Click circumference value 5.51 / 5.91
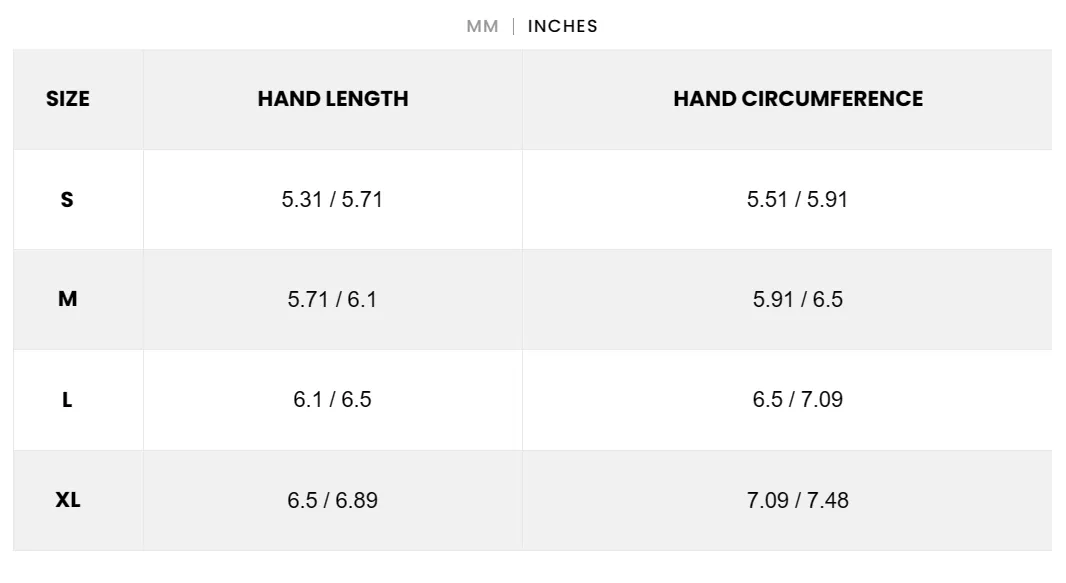1066x583 pixels. click(x=797, y=199)
